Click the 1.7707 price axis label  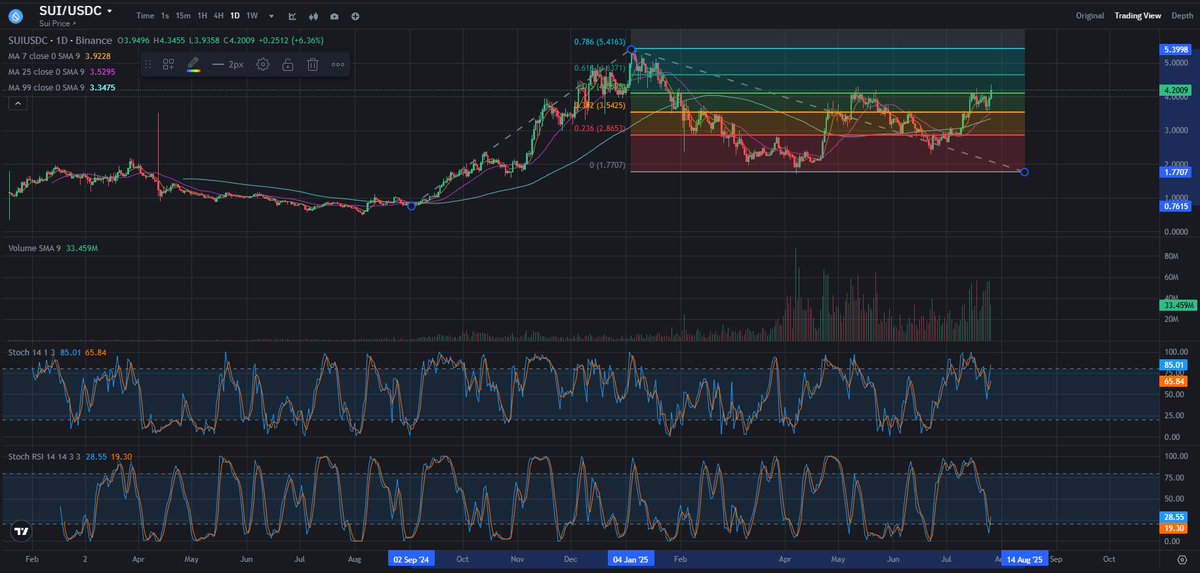[x=1174, y=172]
